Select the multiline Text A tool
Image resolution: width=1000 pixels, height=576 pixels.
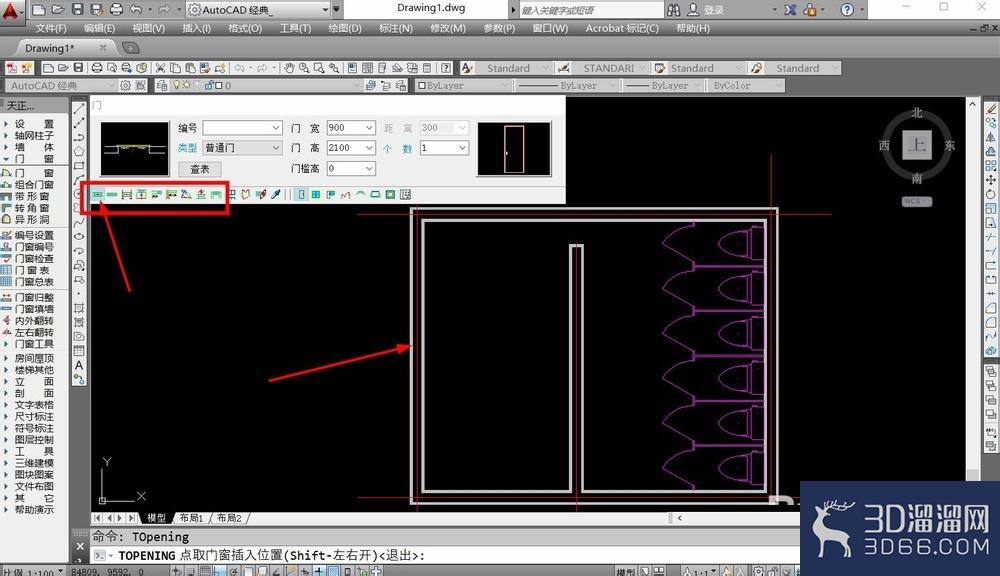click(x=79, y=366)
